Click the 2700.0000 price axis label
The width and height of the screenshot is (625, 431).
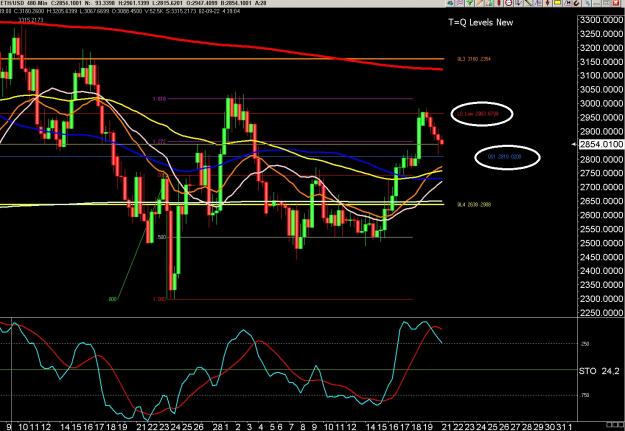point(601,187)
